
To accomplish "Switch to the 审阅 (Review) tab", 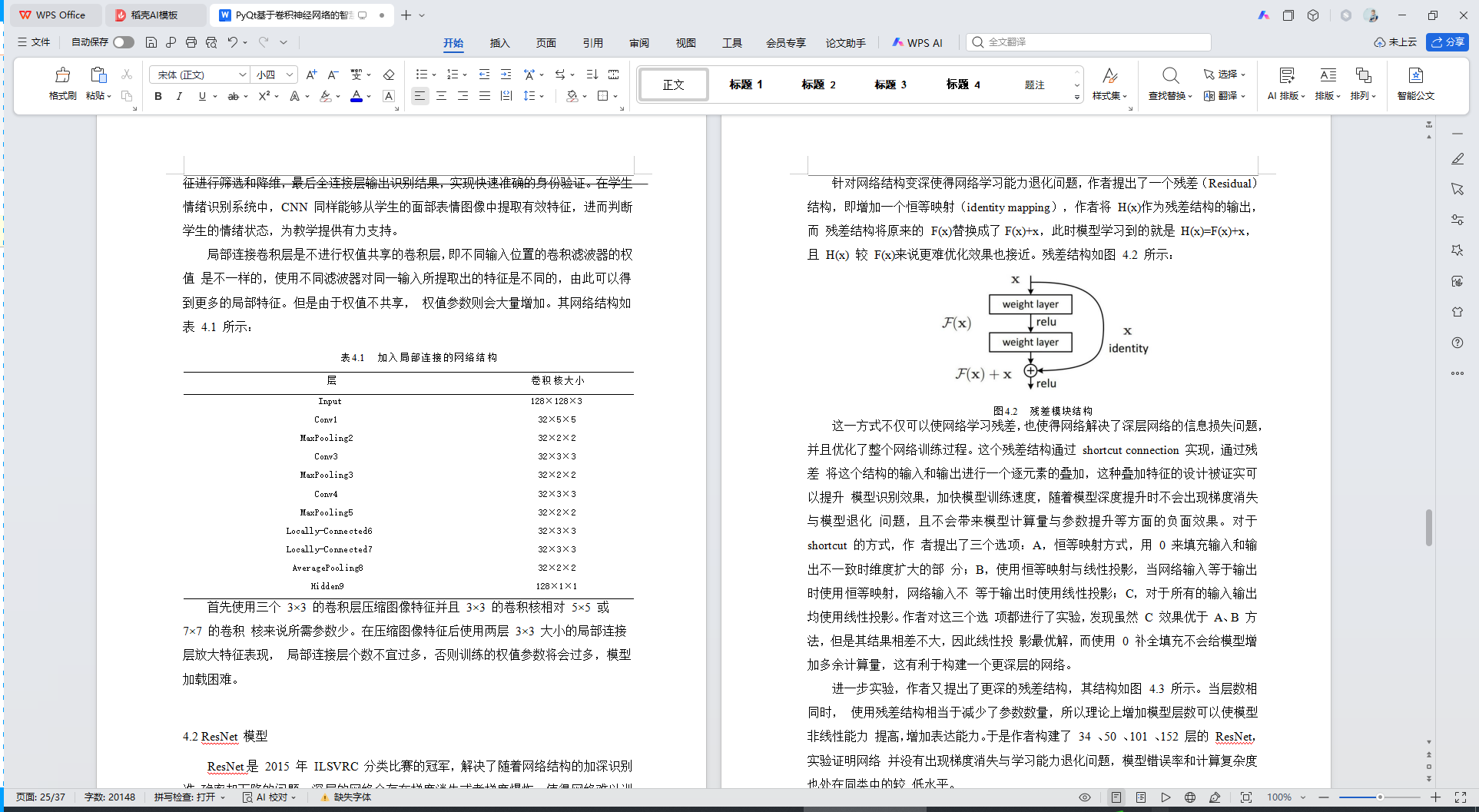I will (x=639, y=43).
